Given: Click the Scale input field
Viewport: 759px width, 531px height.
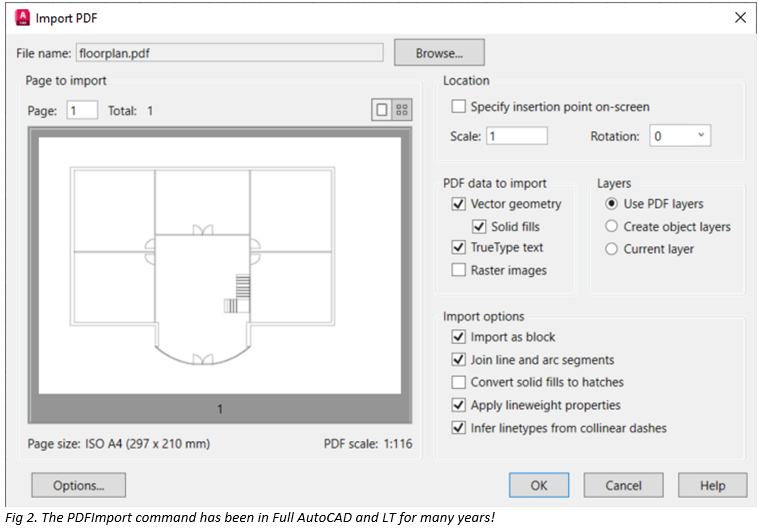Looking at the screenshot, I should (x=517, y=136).
